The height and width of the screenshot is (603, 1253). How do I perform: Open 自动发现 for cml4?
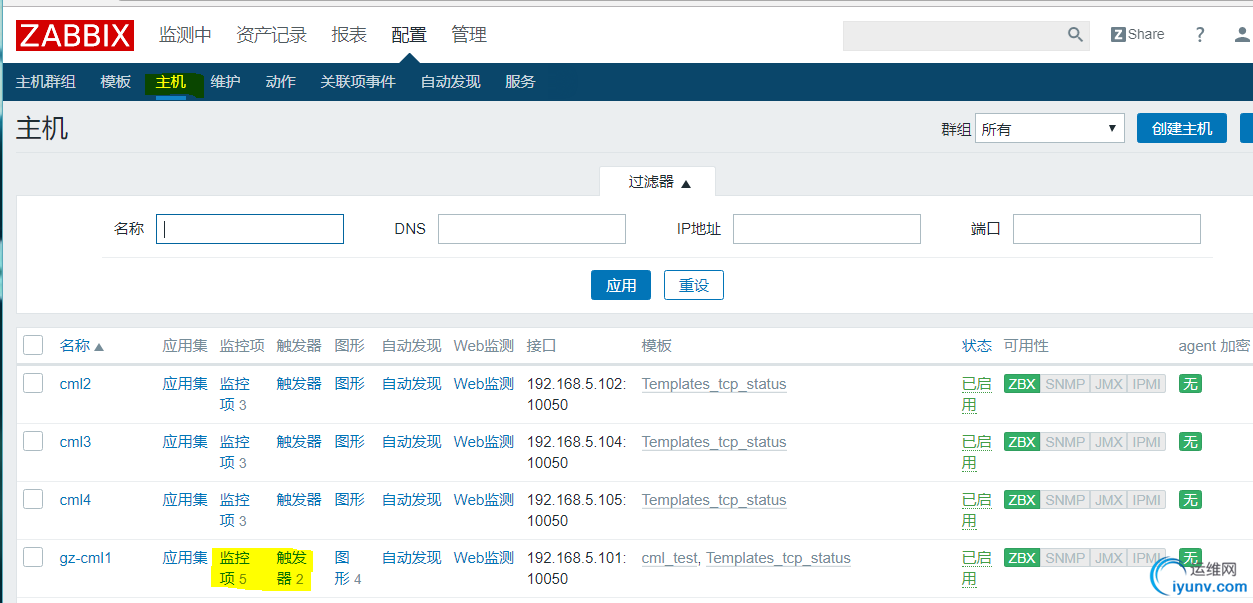coord(411,500)
